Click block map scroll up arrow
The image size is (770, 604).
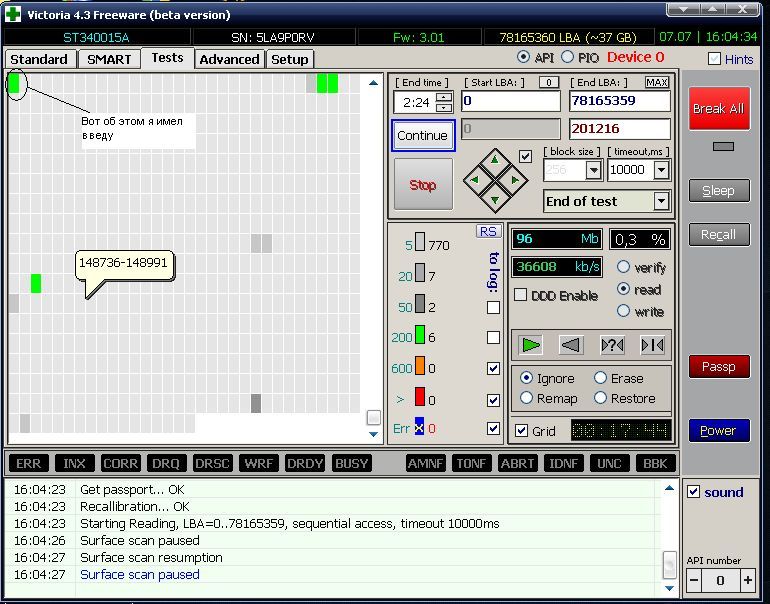(373, 82)
